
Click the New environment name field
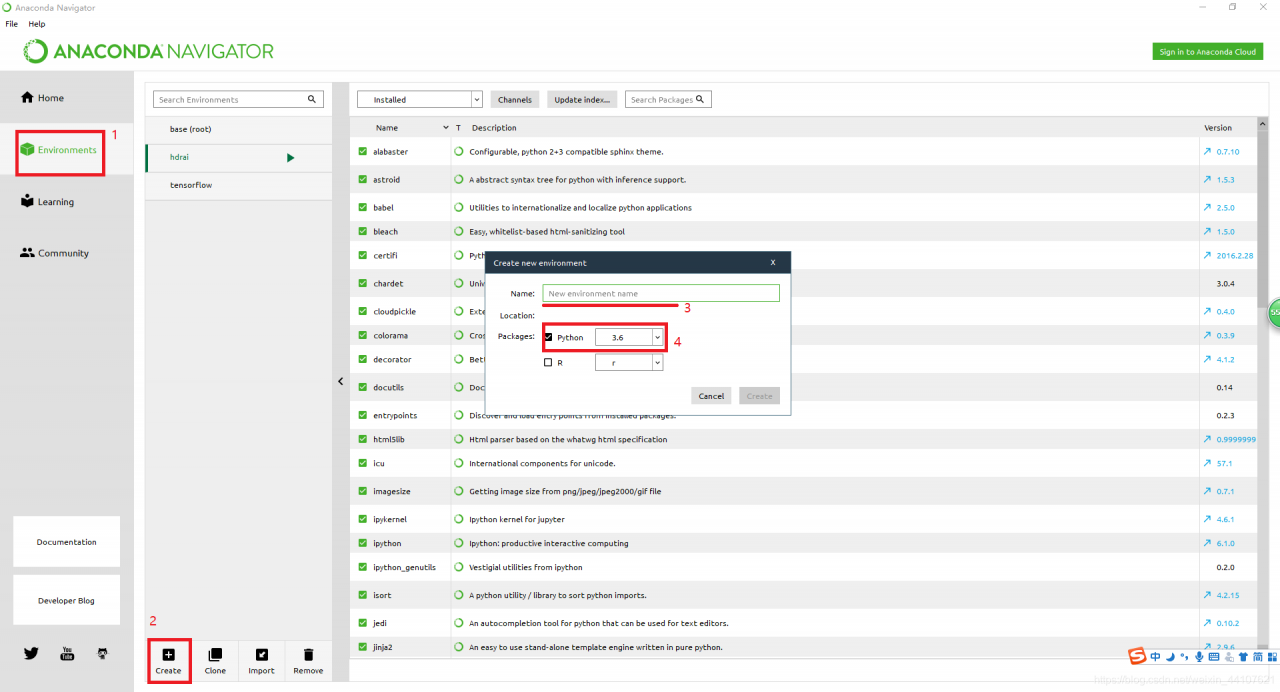coord(661,293)
